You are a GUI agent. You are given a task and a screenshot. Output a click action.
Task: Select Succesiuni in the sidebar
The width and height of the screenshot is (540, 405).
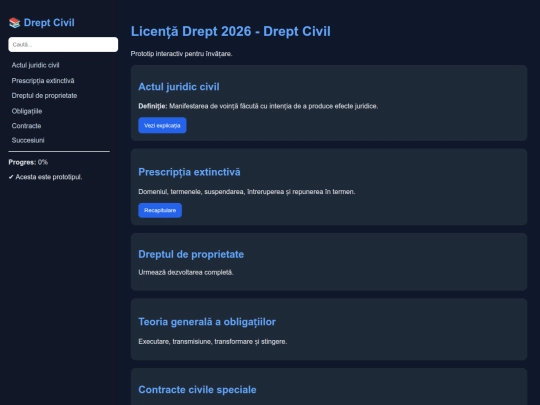(x=28, y=140)
